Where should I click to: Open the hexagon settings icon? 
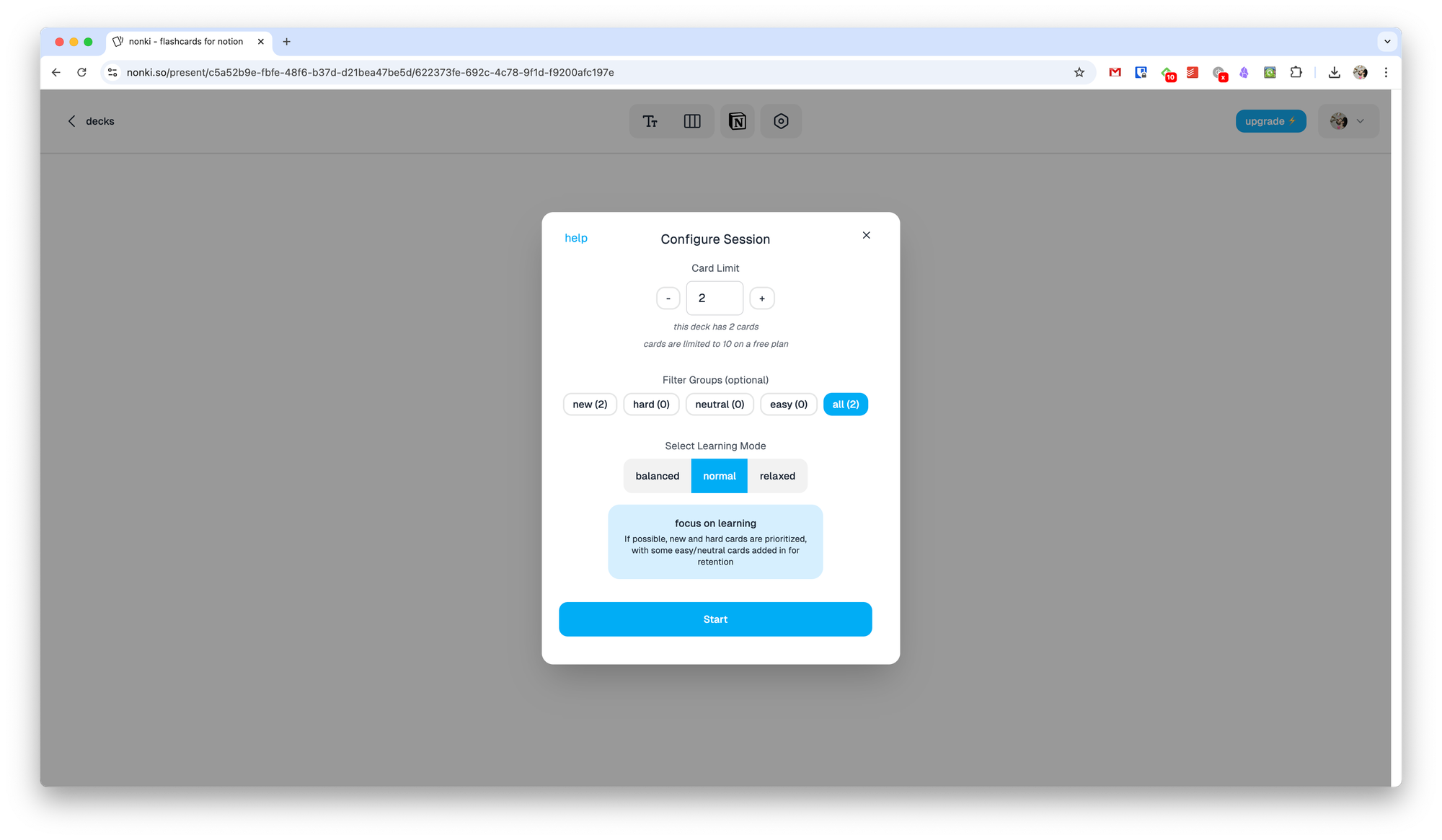click(x=781, y=121)
